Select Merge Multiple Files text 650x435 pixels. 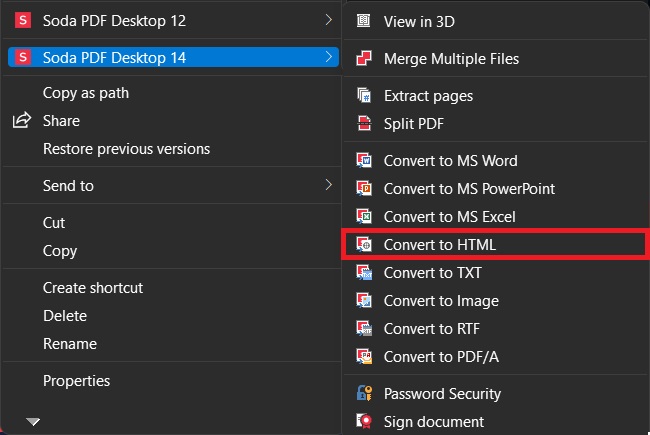point(451,59)
